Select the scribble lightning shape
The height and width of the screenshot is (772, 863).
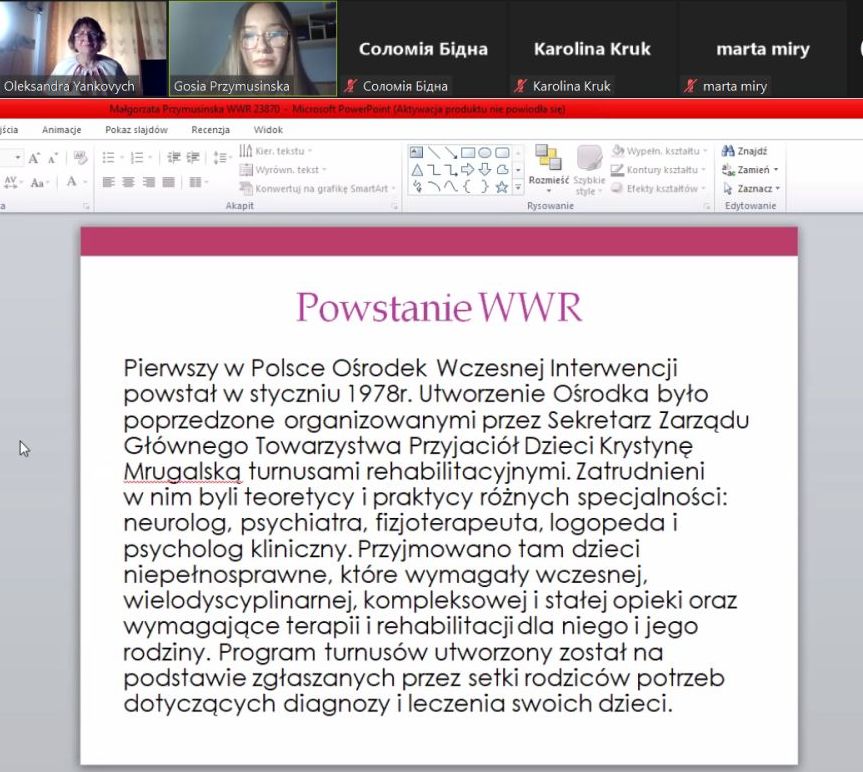pos(417,187)
